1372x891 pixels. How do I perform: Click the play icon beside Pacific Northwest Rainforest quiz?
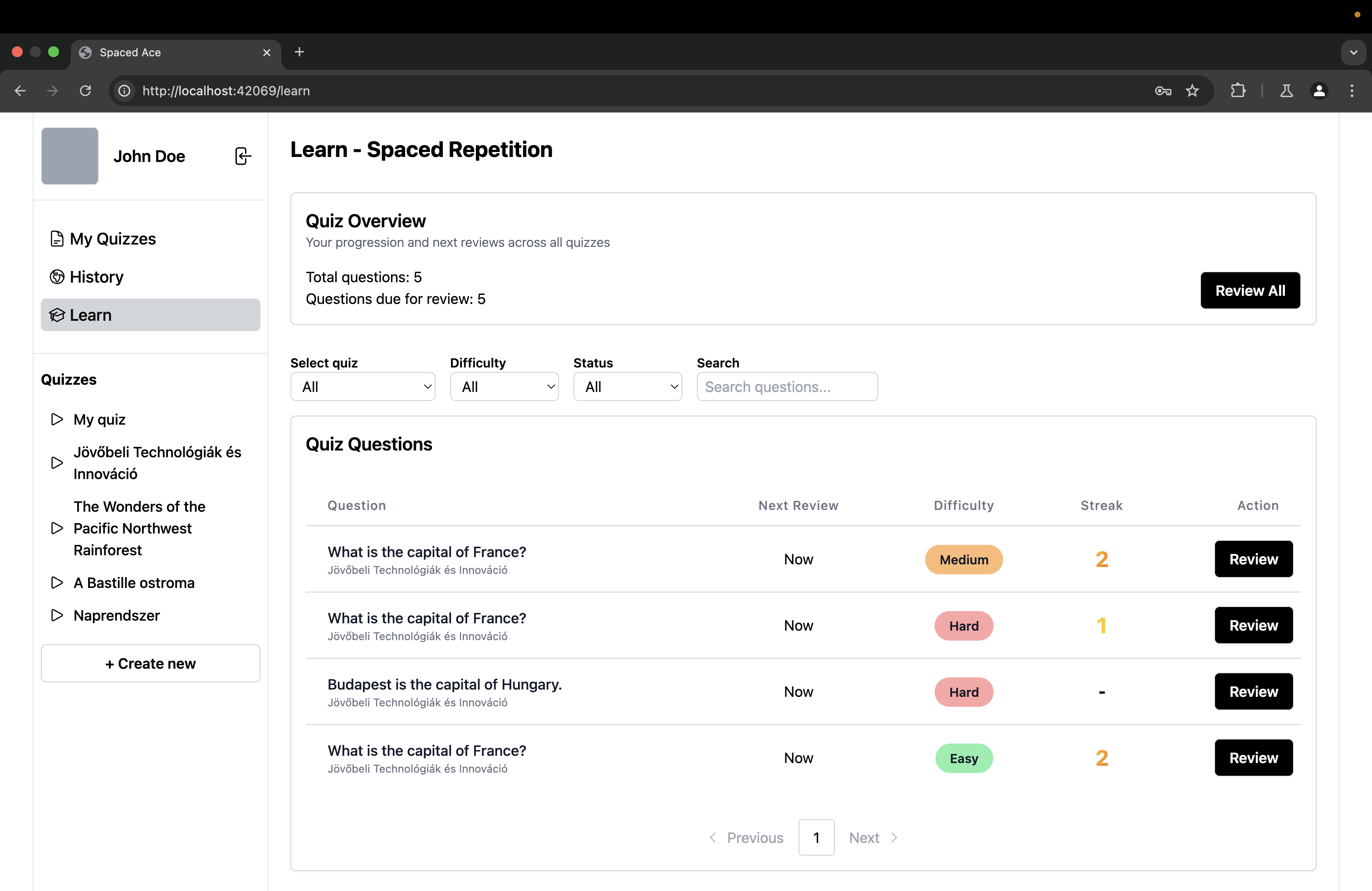(x=57, y=527)
